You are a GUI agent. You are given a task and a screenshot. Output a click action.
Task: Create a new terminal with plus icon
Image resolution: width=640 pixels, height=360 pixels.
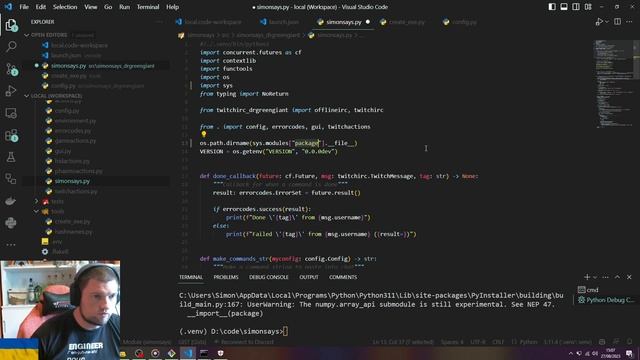[x=587, y=277]
